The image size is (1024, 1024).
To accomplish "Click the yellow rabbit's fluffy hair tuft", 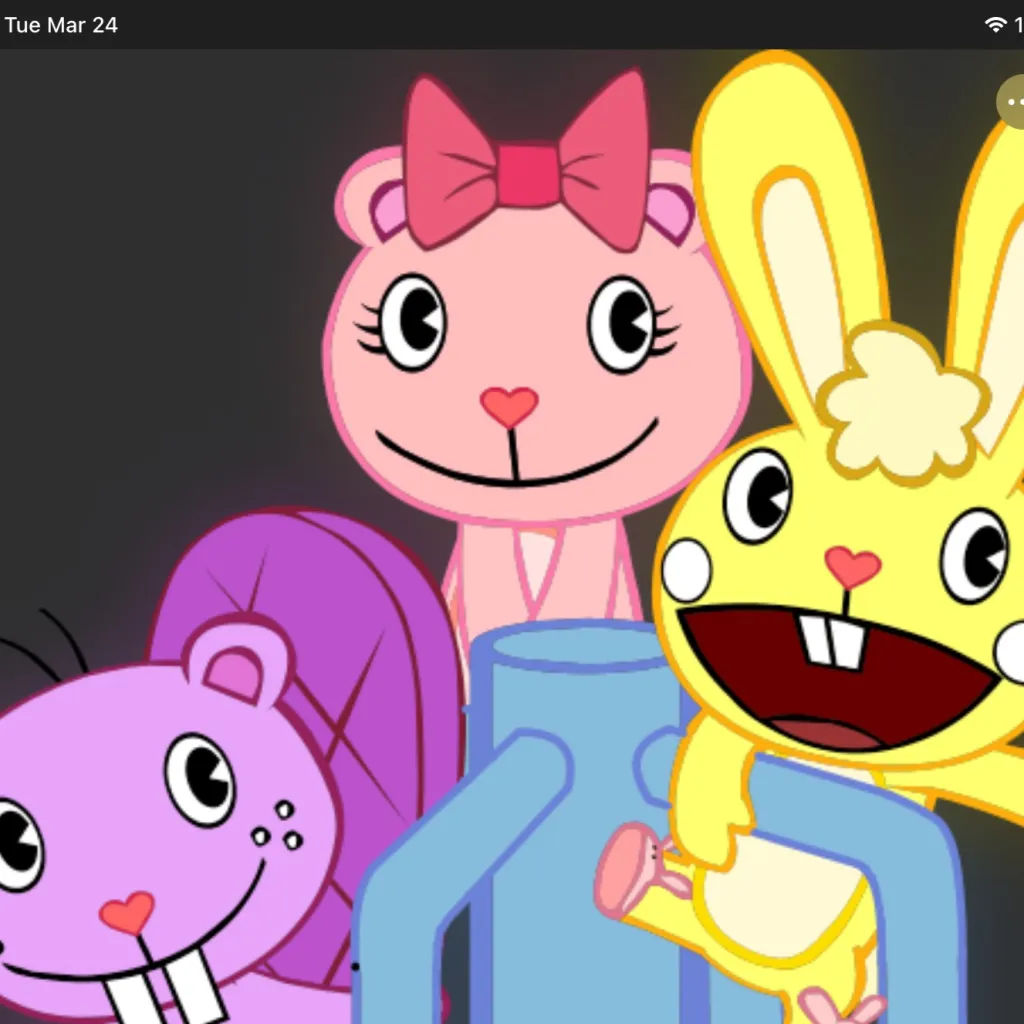I will (x=900, y=400).
